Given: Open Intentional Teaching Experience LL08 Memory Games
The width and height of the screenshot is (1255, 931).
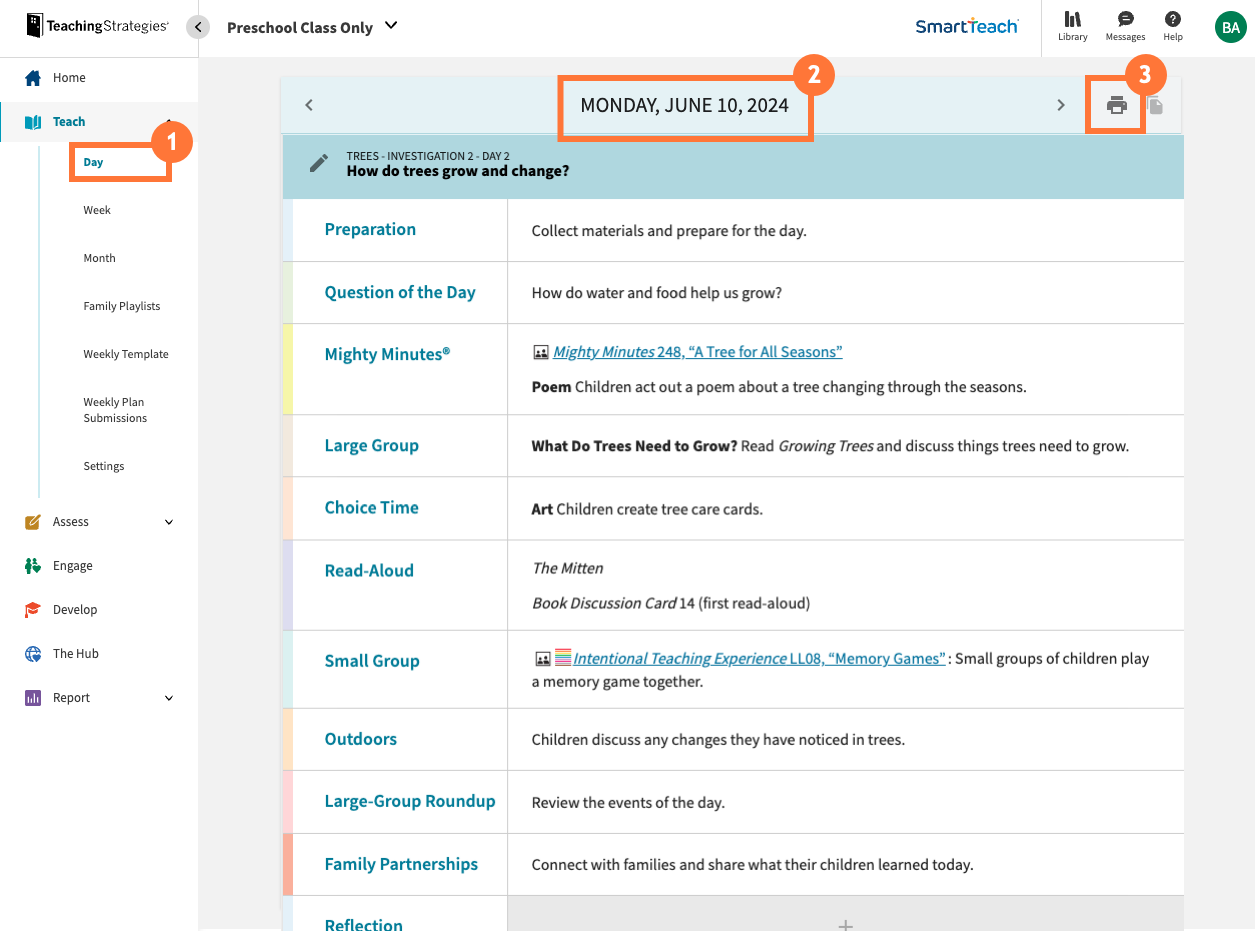Looking at the screenshot, I should (757, 658).
